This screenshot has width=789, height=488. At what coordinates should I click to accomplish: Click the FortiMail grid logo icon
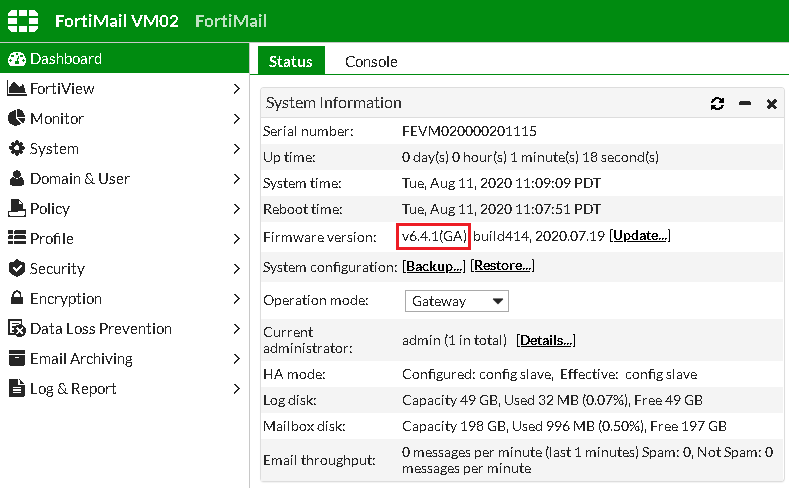[23, 21]
